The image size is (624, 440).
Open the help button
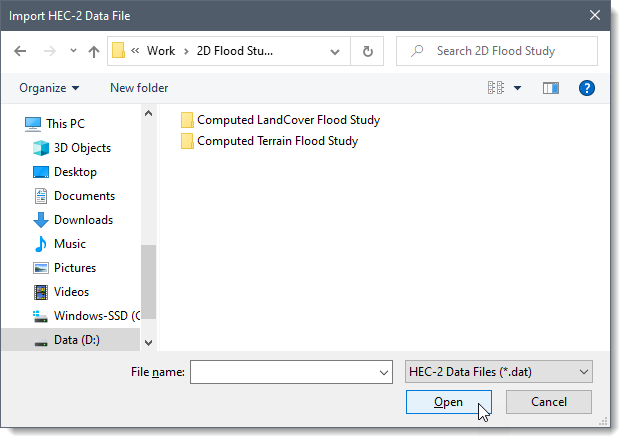(587, 88)
